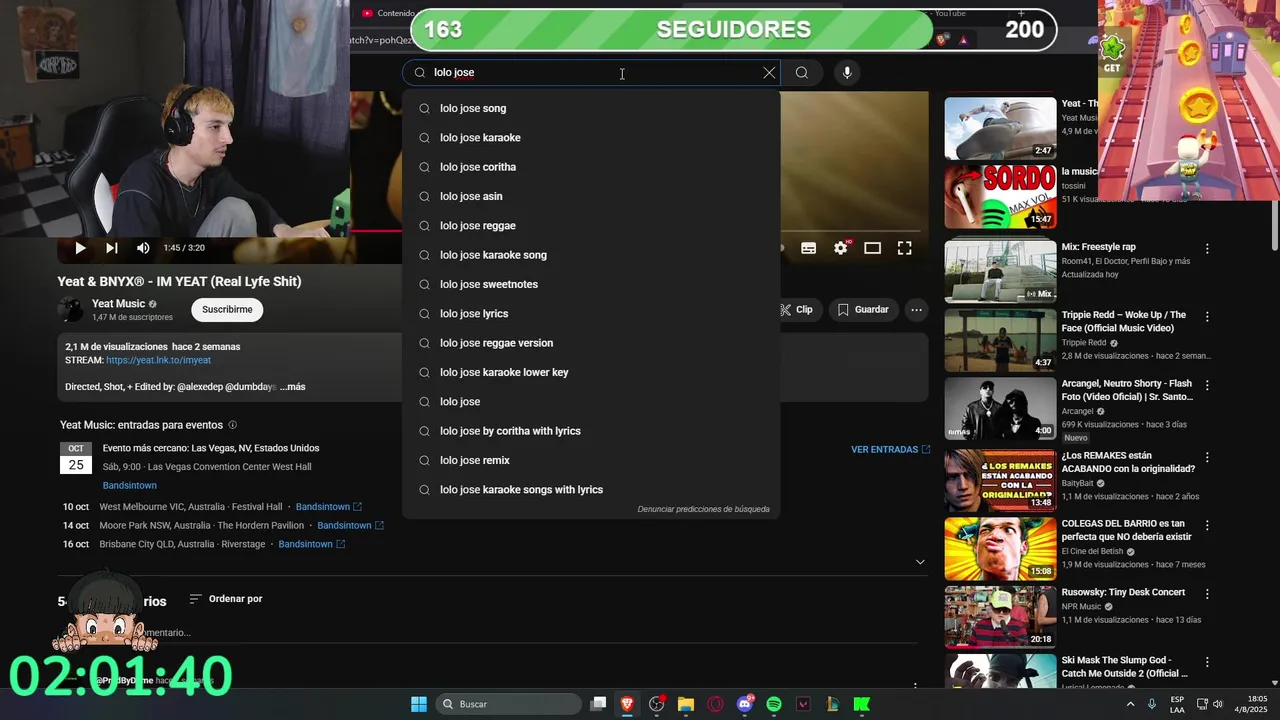This screenshot has height=720, width=1280.
Task: Choose suggestion 'lolo jose by coritha with lyrics'
Action: coord(590,431)
